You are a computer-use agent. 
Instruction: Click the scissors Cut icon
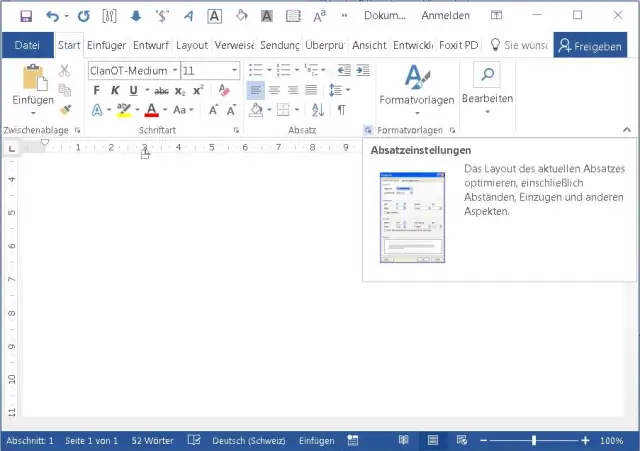(64, 71)
